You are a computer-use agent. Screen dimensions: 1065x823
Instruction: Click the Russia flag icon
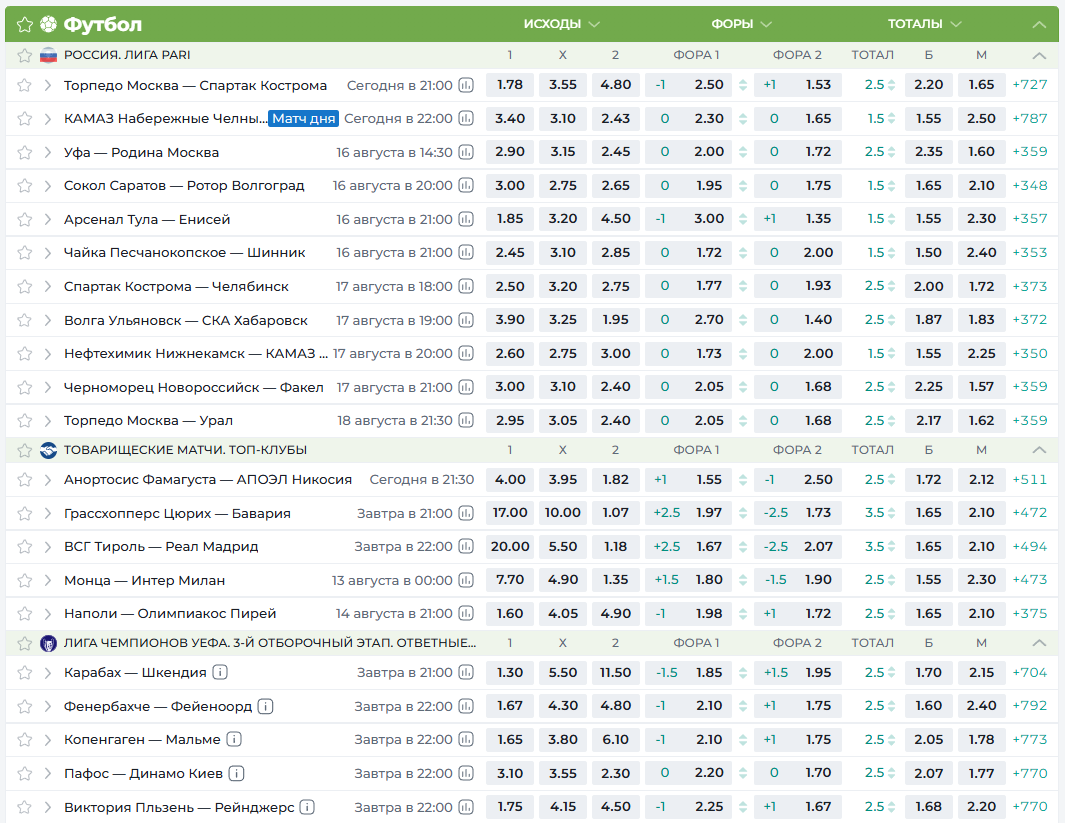[48, 56]
